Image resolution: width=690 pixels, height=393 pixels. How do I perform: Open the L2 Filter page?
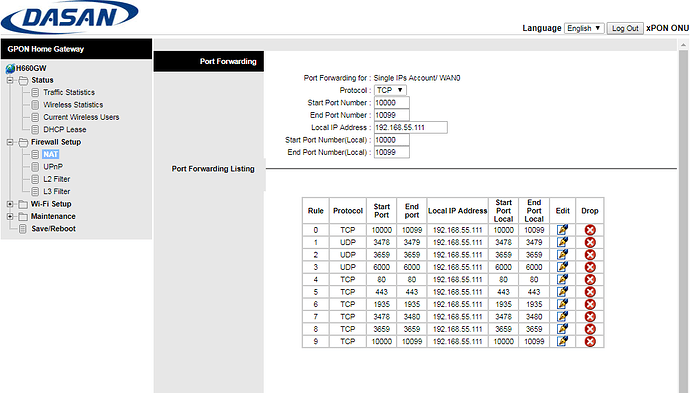pos(56,179)
